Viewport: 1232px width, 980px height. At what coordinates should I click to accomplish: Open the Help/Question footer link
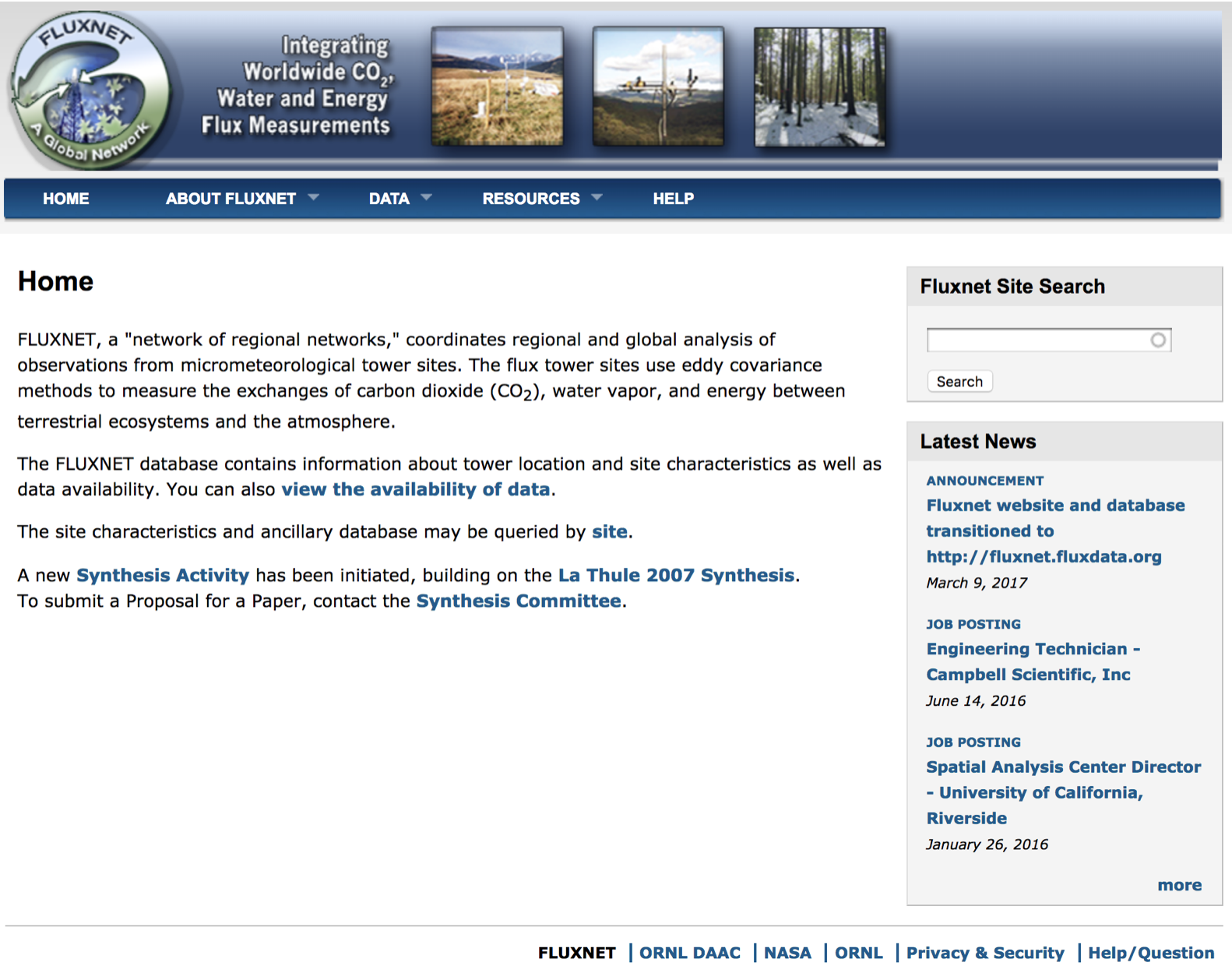tap(1151, 953)
